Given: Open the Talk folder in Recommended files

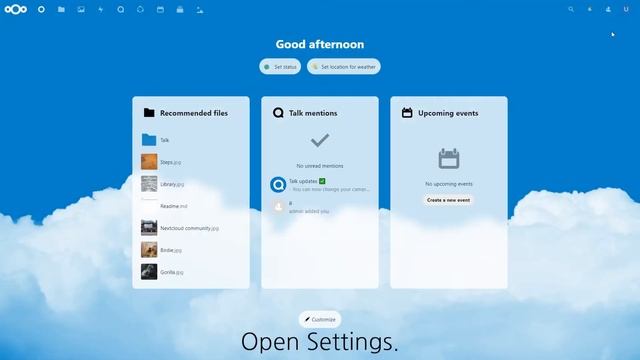Looking at the screenshot, I should (x=191, y=140).
